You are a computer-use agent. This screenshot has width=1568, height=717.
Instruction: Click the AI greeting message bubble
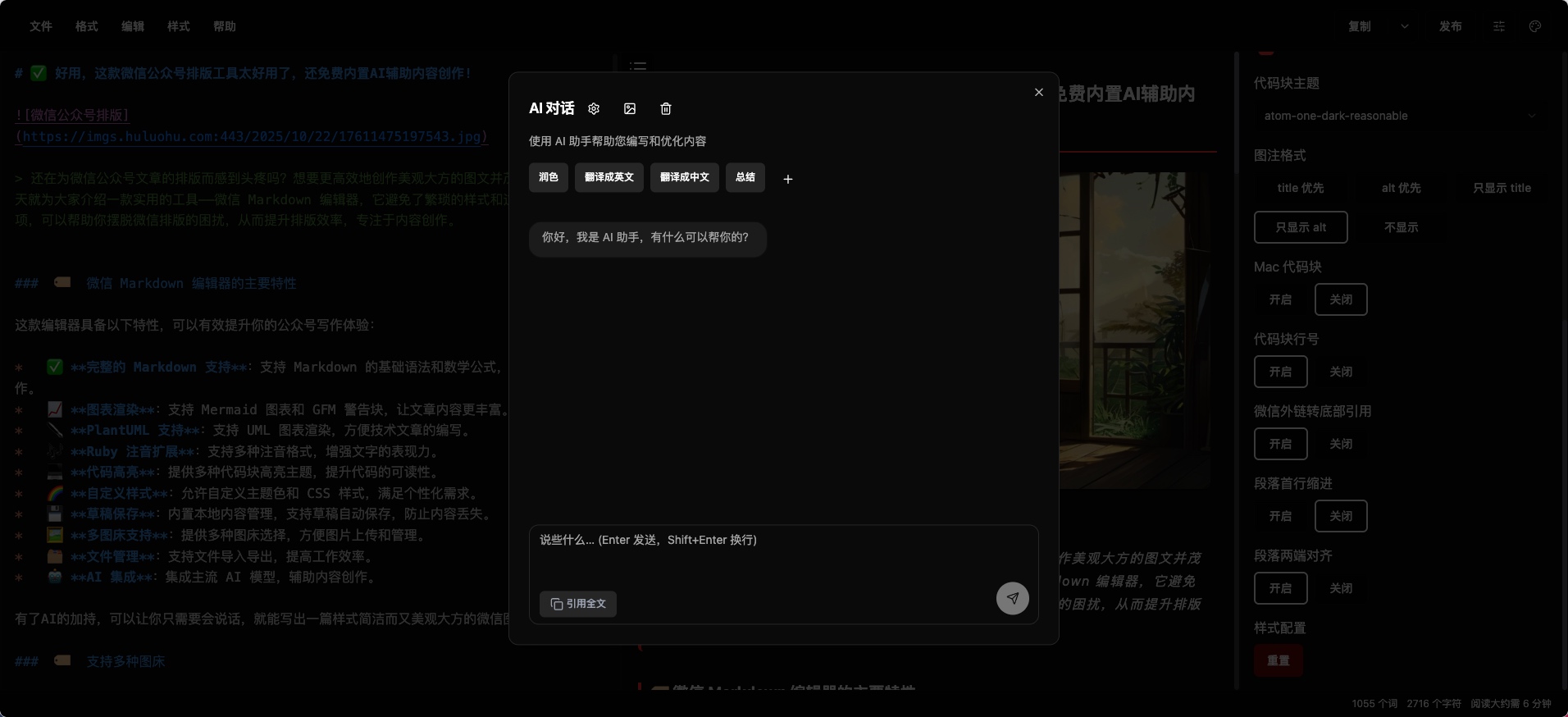coord(648,238)
